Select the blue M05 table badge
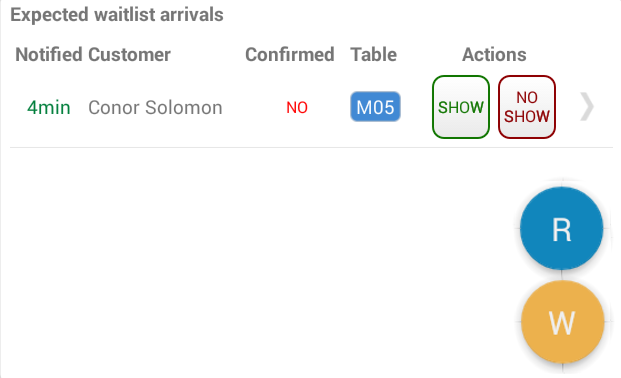This screenshot has width=621, height=378. click(375, 107)
